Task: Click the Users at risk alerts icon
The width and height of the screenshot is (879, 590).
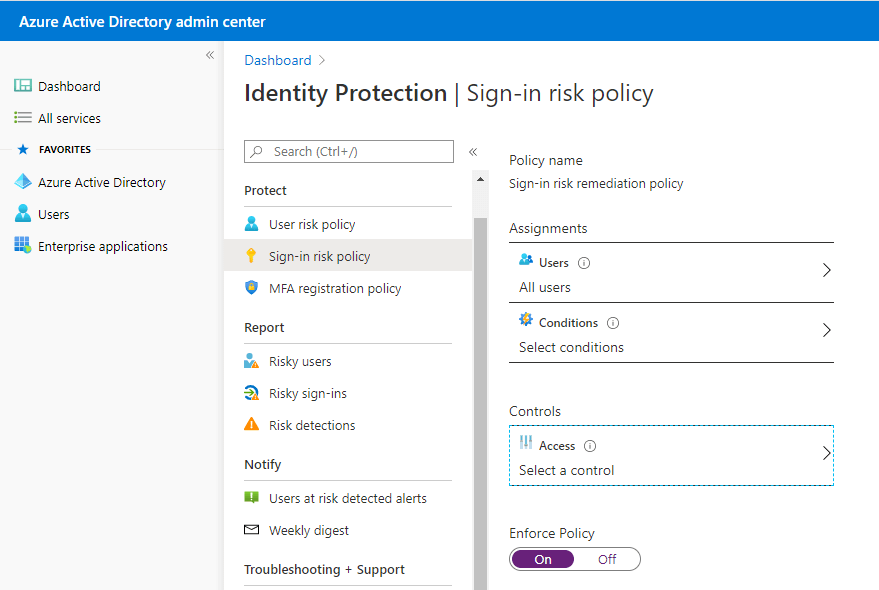Action: pyautogui.click(x=252, y=497)
